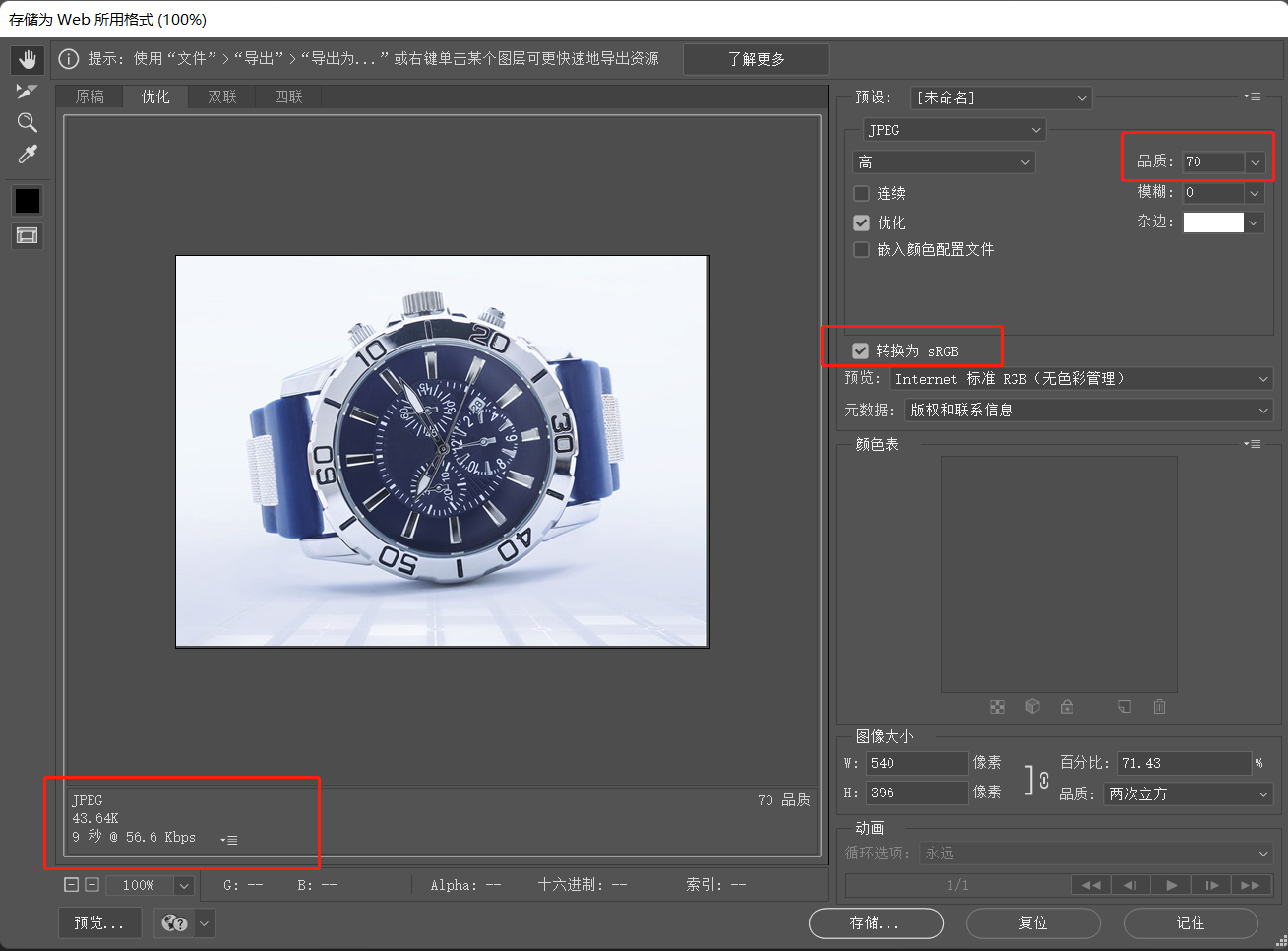Switch to the 双联 tab
Screen dimensions: 1288x951
(222, 96)
